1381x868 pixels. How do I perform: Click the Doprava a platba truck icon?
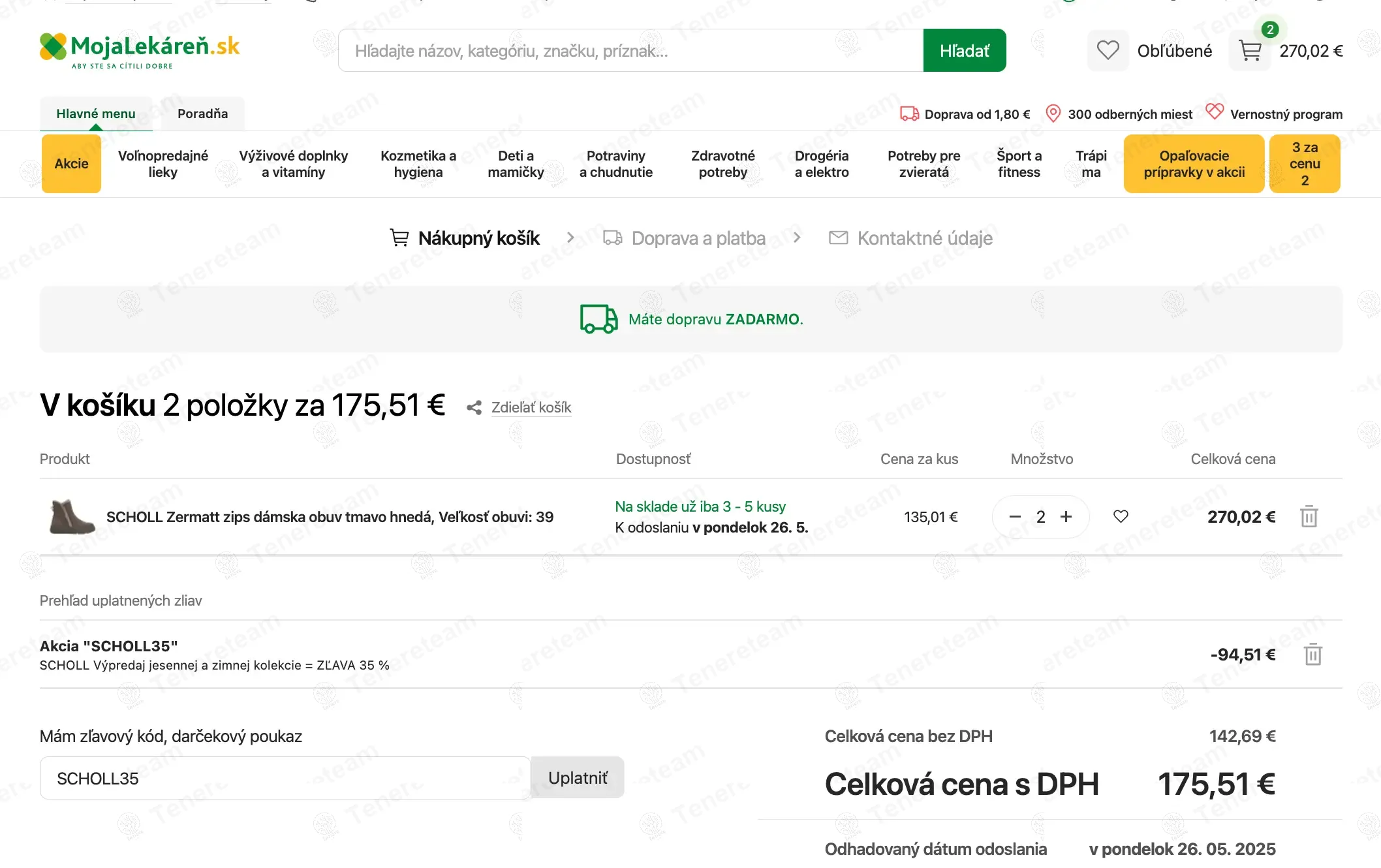point(613,238)
